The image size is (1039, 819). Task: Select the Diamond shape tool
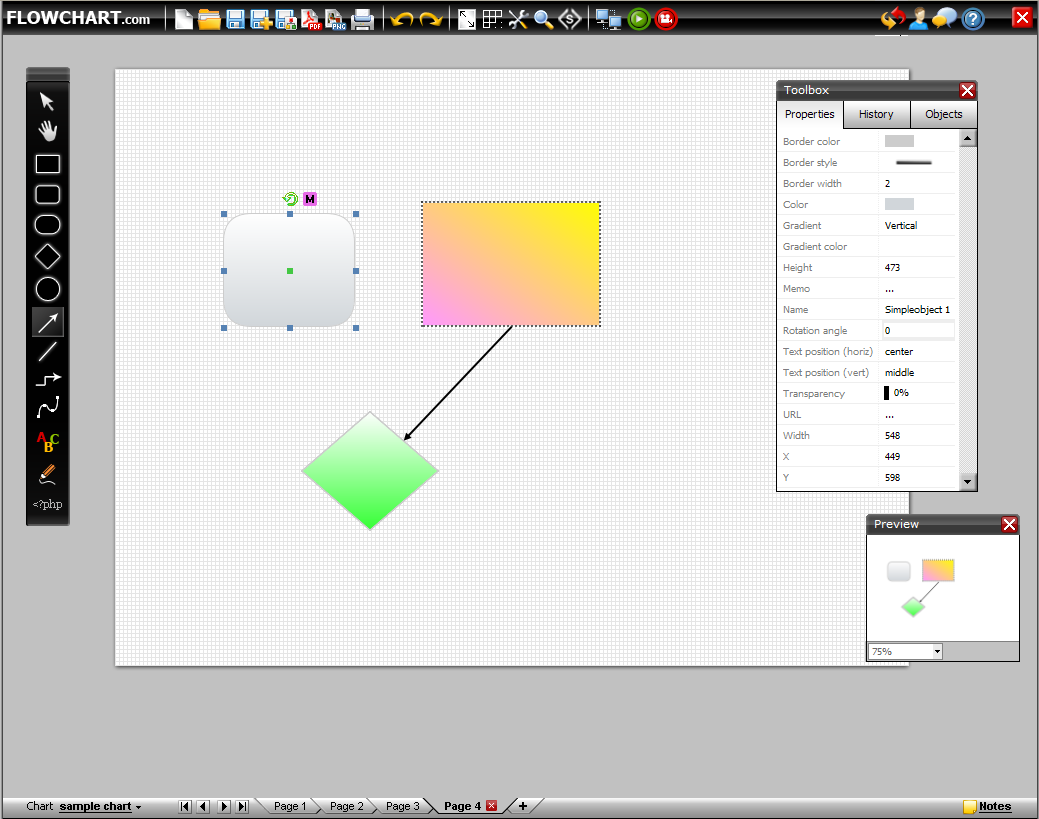pyautogui.click(x=47, y=257)
